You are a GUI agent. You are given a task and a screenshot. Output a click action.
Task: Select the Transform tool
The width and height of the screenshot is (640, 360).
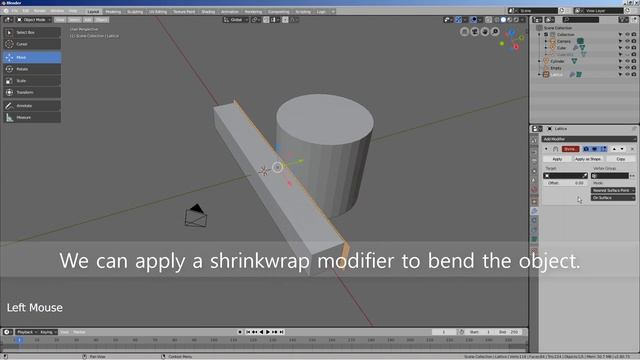coord(32,92)
